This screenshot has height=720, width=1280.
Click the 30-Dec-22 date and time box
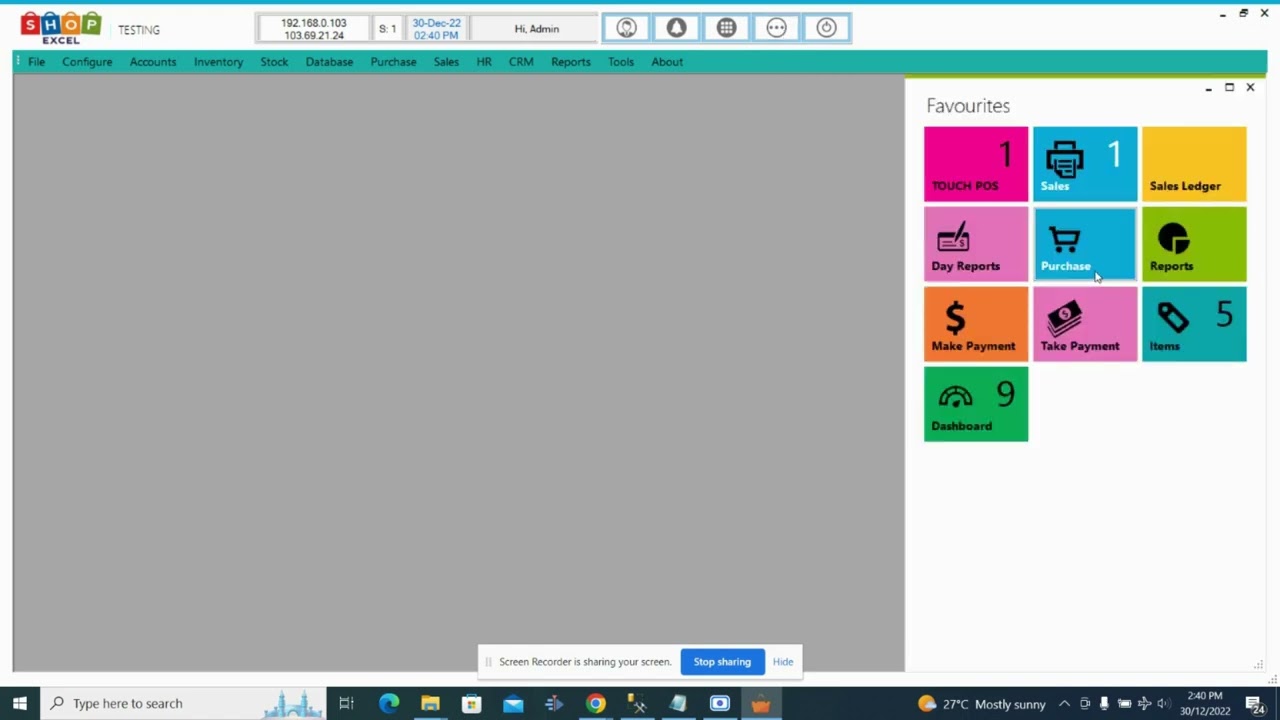[x=436, y=29]
